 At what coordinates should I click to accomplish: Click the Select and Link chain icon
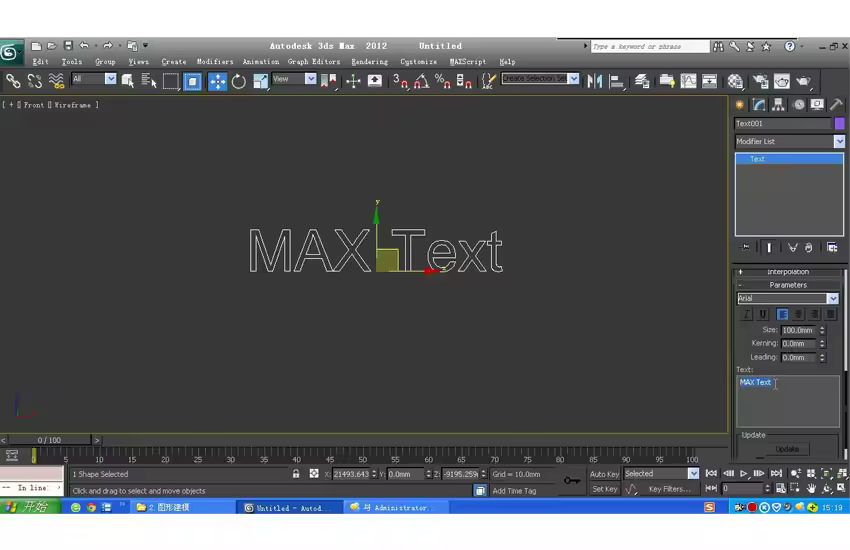pyautogui.click(x=13, y=81)
